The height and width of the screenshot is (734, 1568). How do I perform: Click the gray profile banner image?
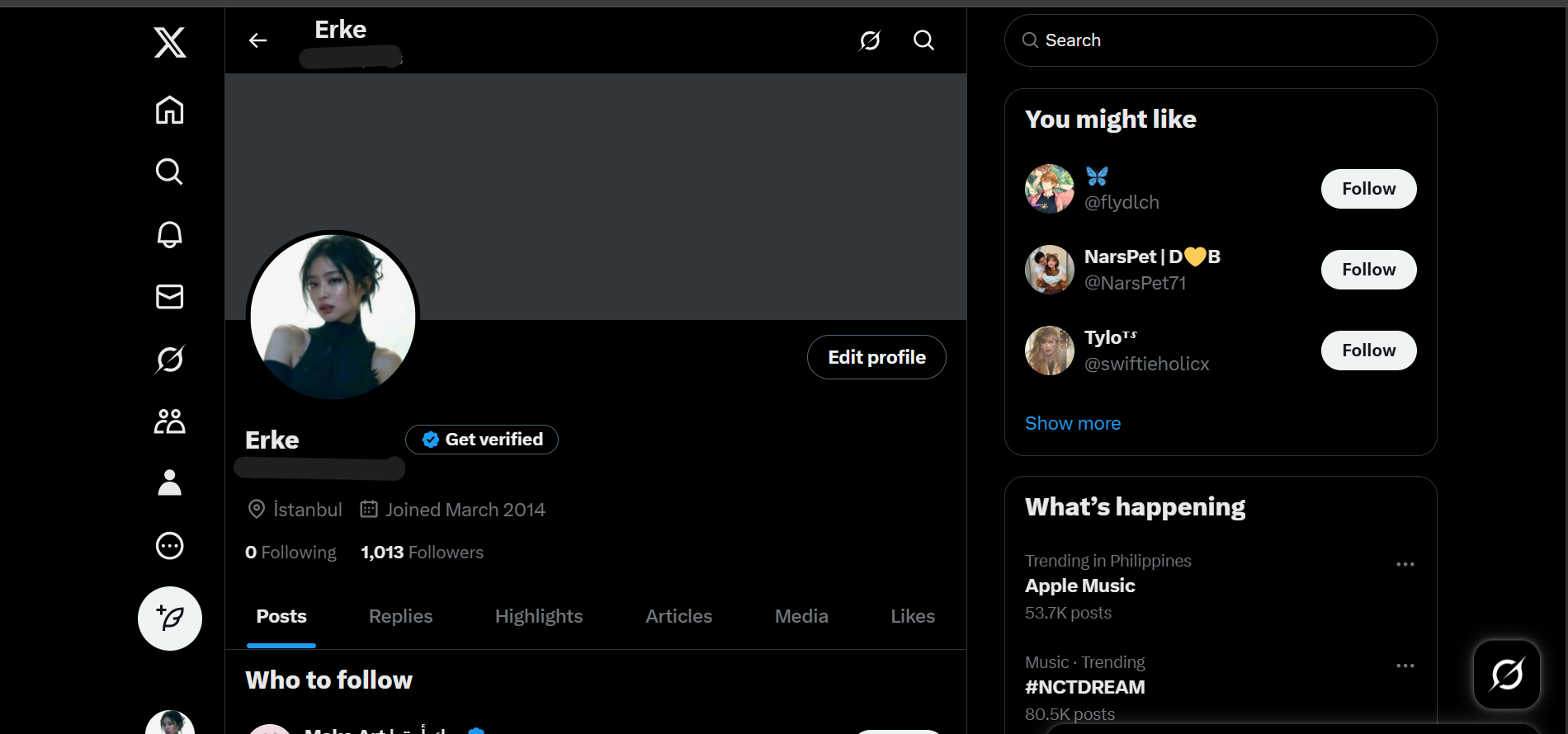(596, 196)
